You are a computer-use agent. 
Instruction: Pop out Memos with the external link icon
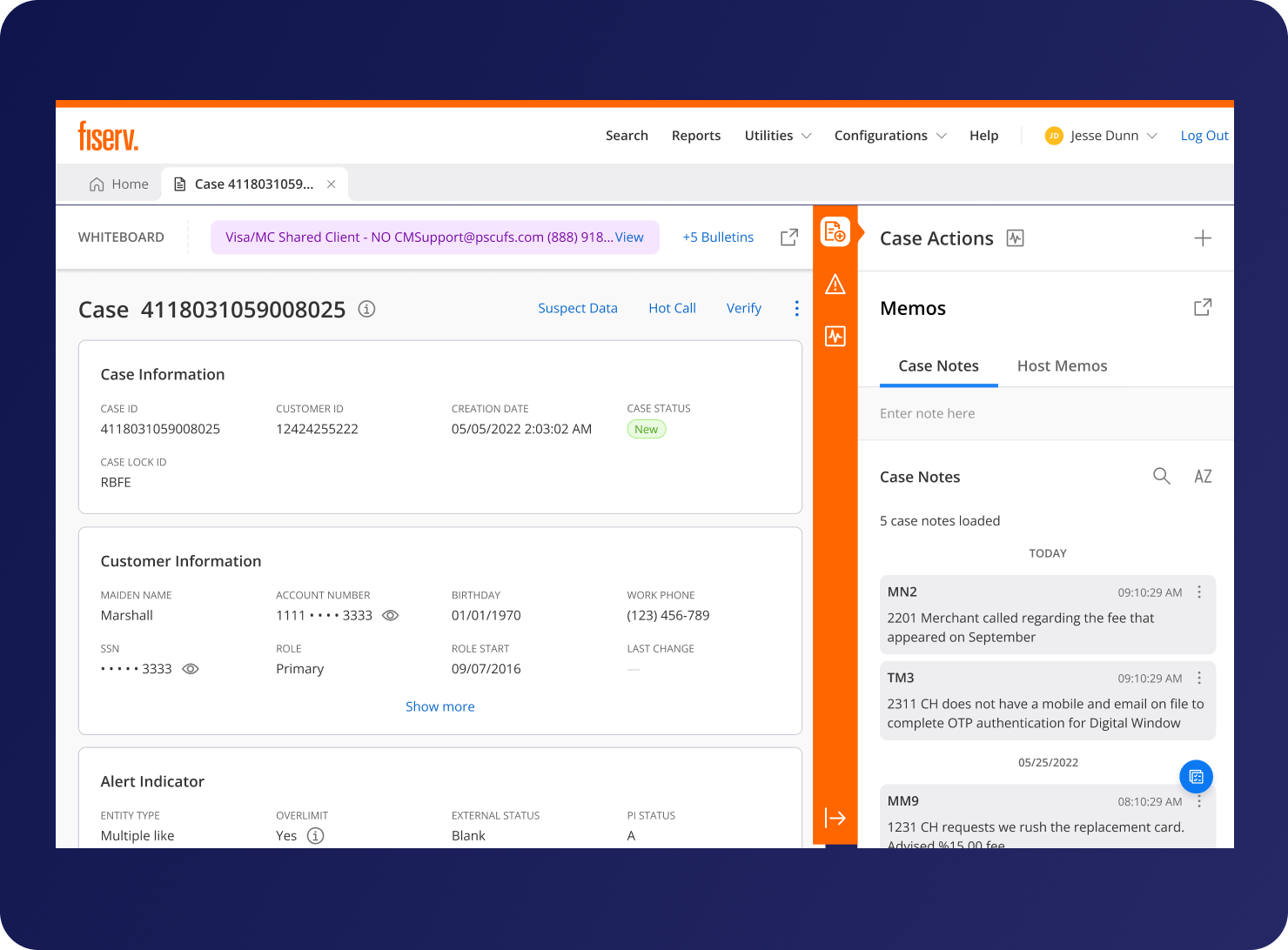pyautogui.click(x=1202, y=307)
